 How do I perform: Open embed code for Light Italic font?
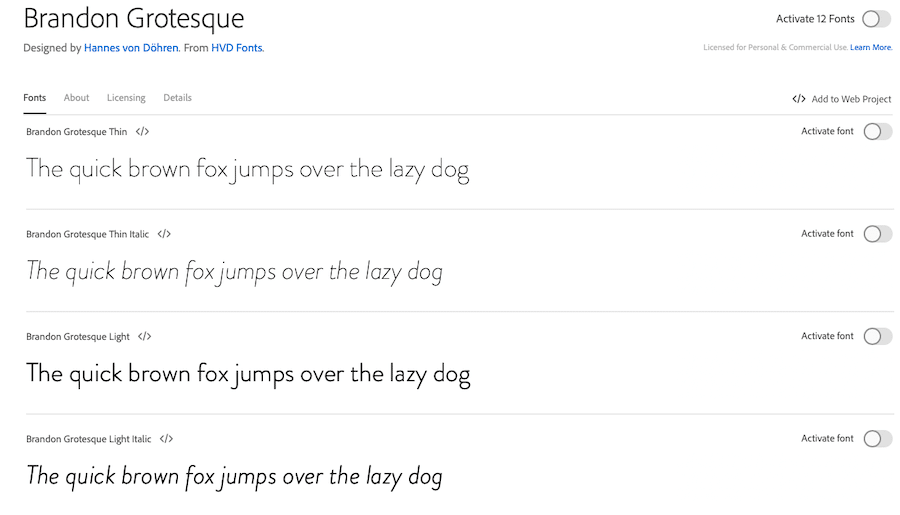click(167, 439)
